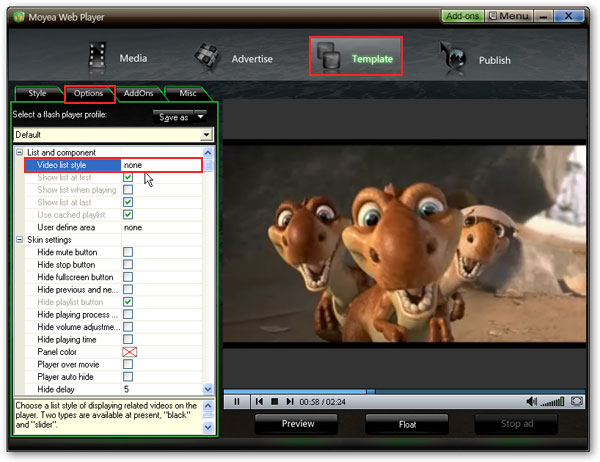The width and height of the screenshot is (600, 462).
Task: Enable Hide previous and next checkbox
Action: pyautogui.click(x=128, y=289)
